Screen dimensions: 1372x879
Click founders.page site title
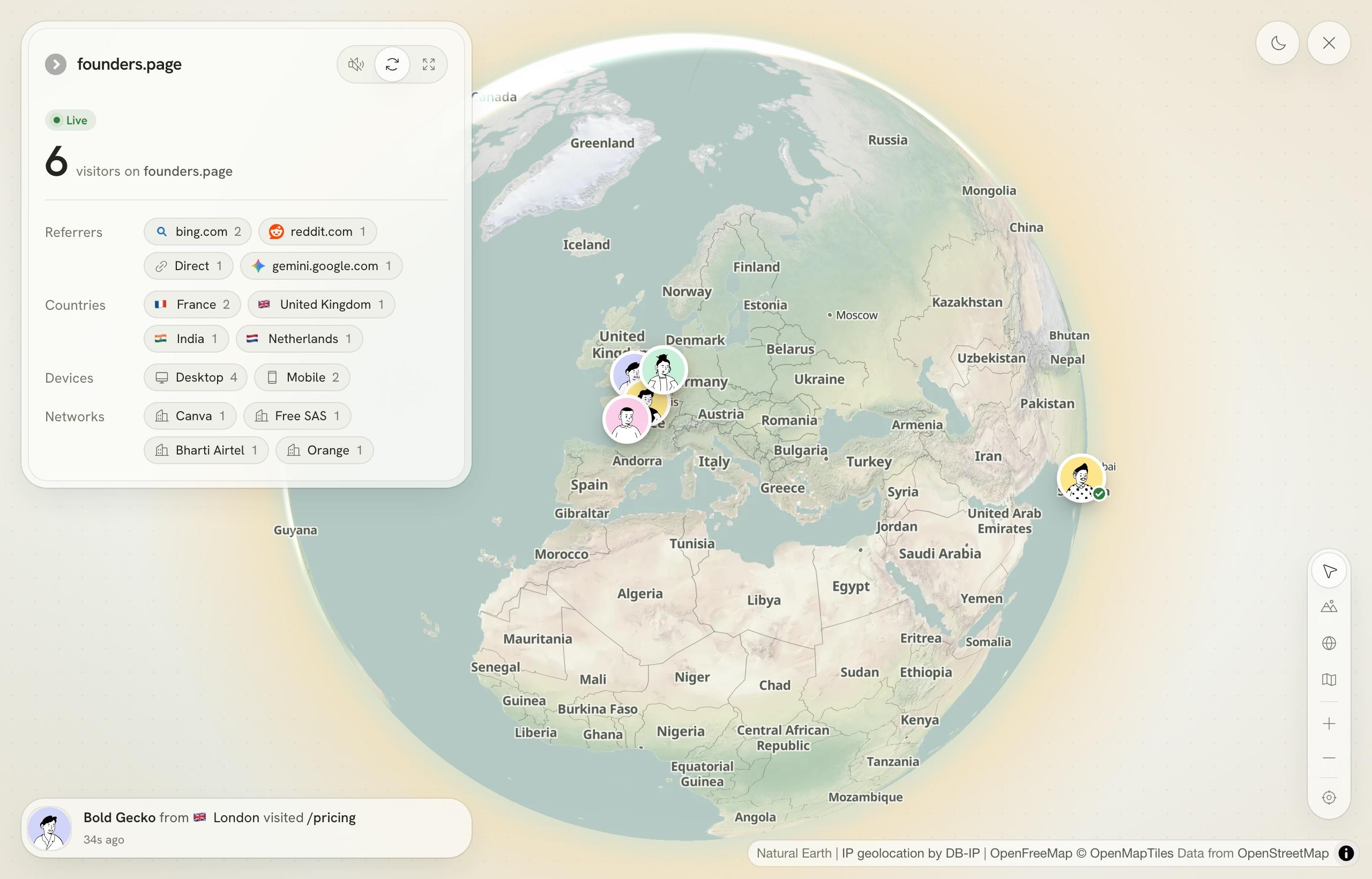[129, 64]
